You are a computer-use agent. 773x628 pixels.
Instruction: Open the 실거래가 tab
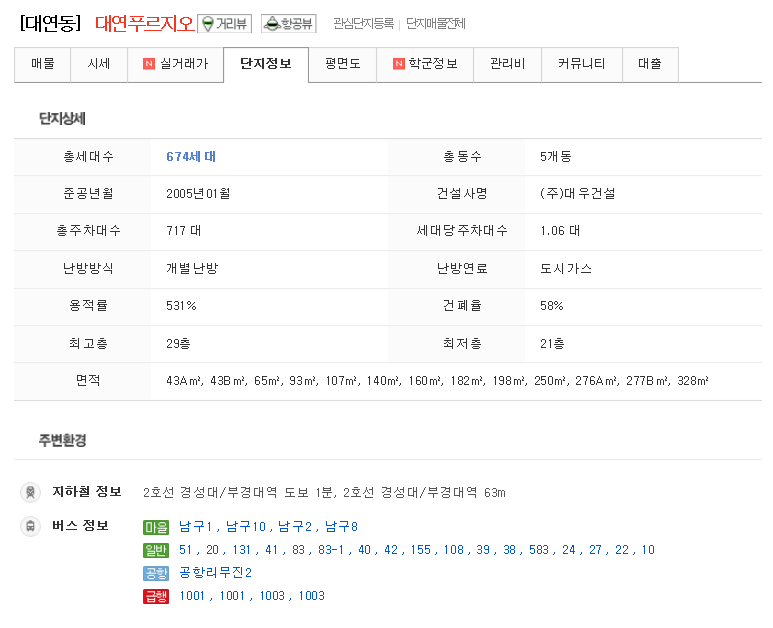point(176,64)
